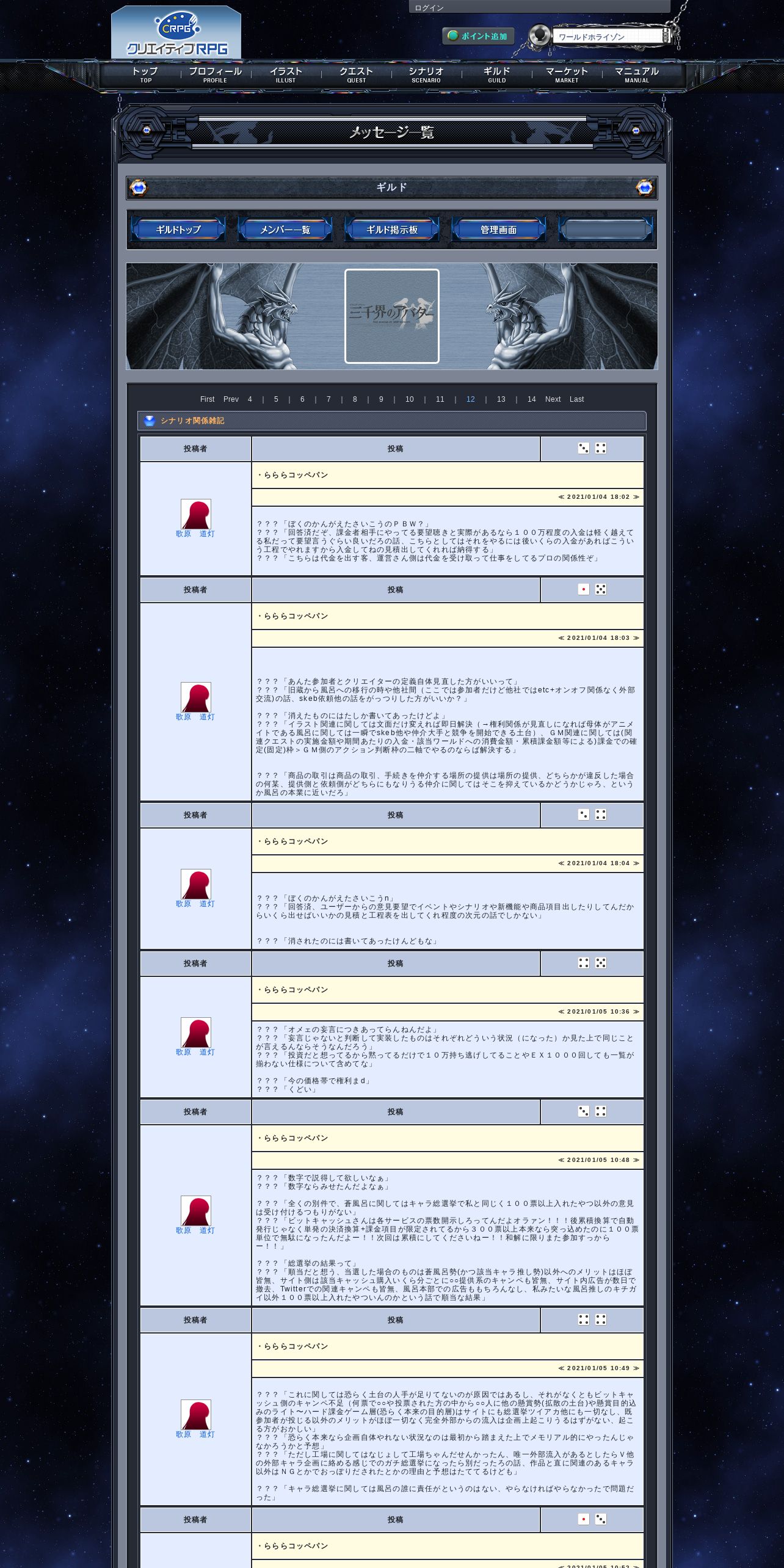Viewport: 784px width, 1568px height.
Task: Open the クエスト QUEST navigation item
Action: pyautogui.click(x=357, y=74)
